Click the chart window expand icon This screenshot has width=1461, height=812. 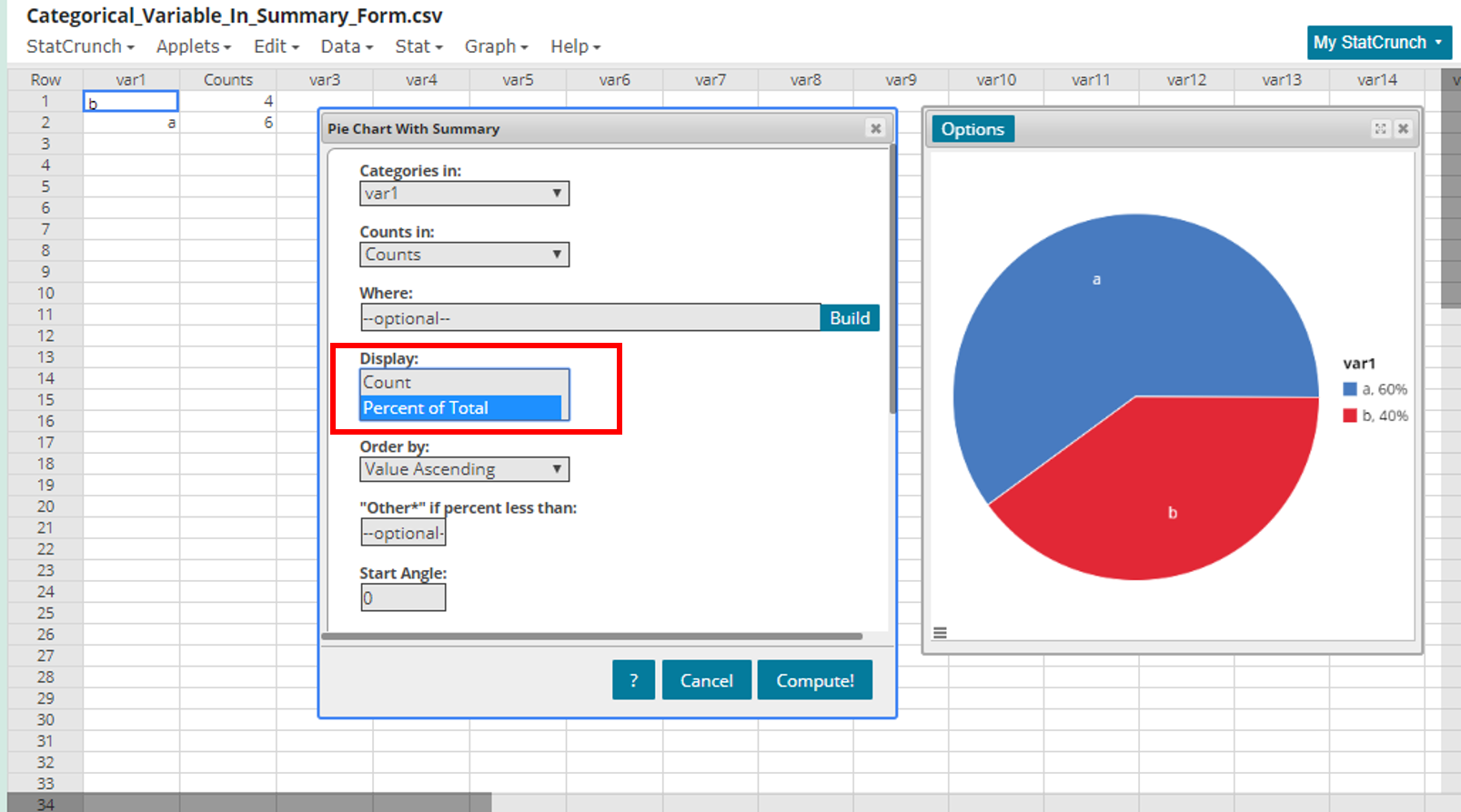pos(1380,129)
